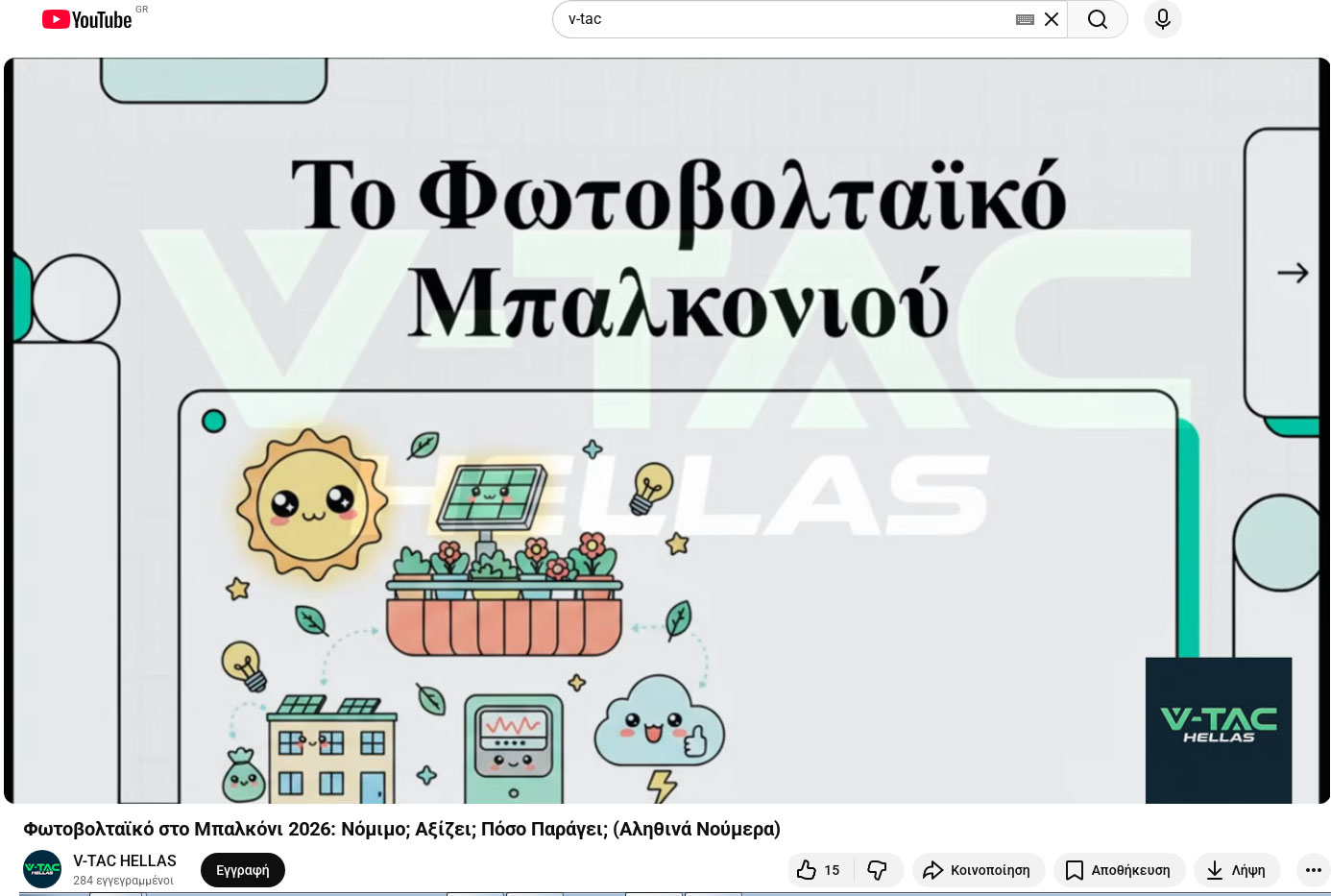Click the V-TAC HELLAS watermark in video

(x=1218, y=729)
